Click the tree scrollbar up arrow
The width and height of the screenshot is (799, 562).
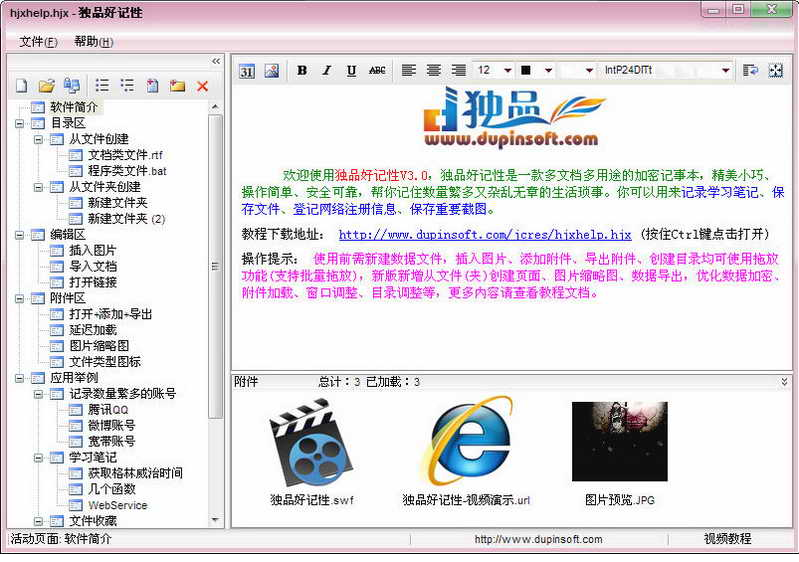[216, 107]
